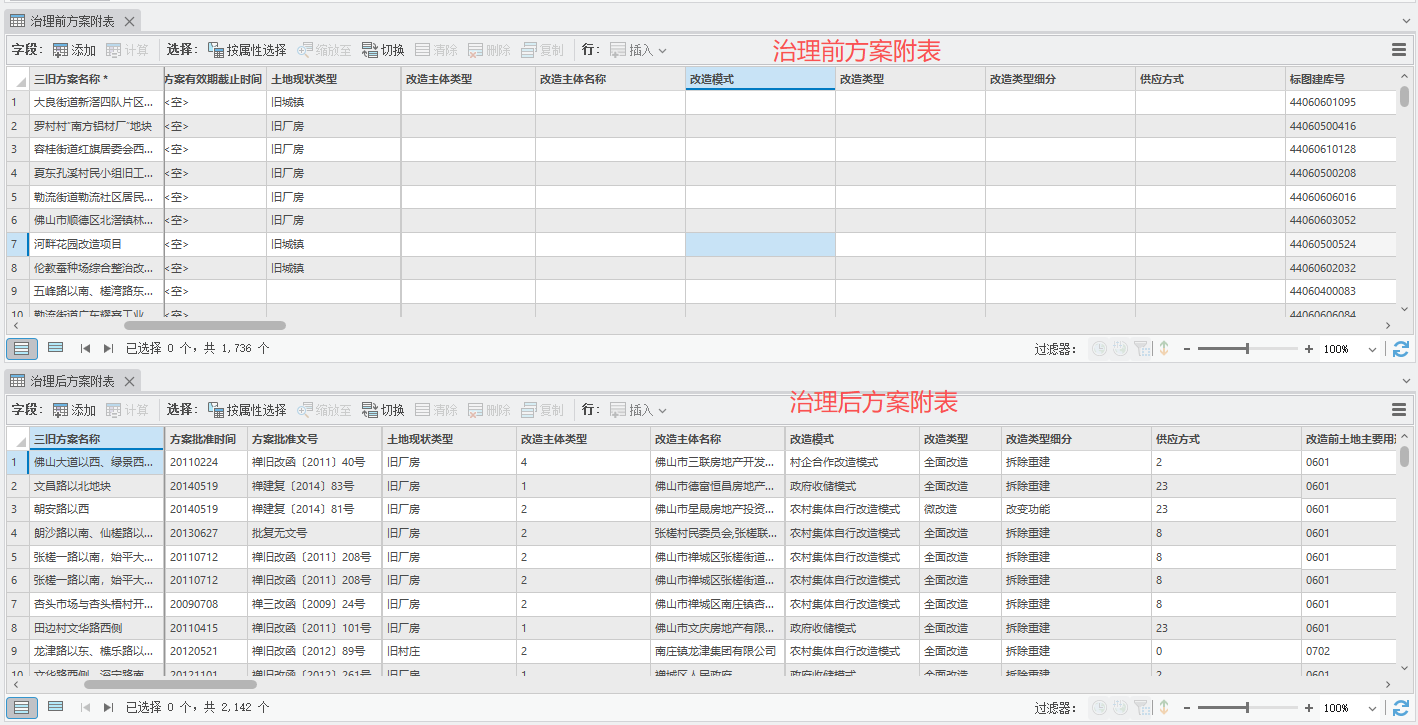Click 复制 in 治理前方案附表 toolbar

point(542,50)
